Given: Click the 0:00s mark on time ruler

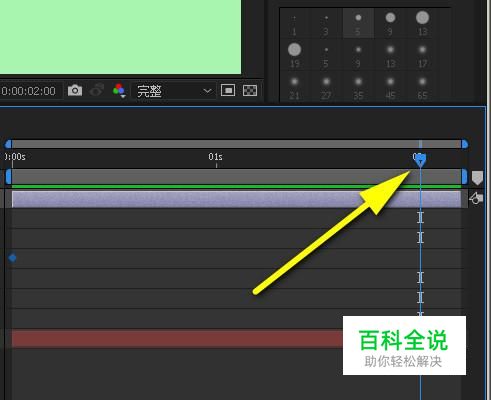Looking at the screenshot, I should (15, 157).
